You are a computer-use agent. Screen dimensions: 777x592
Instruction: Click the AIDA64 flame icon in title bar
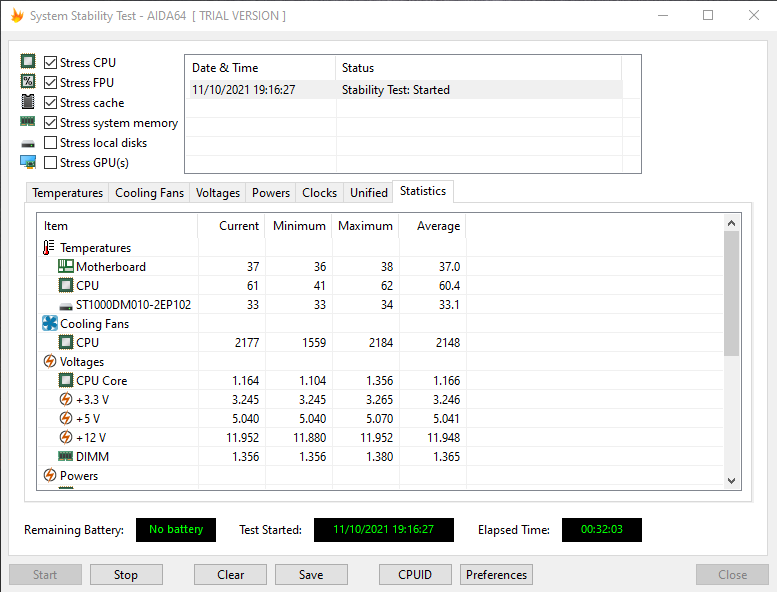coord(17,15)
